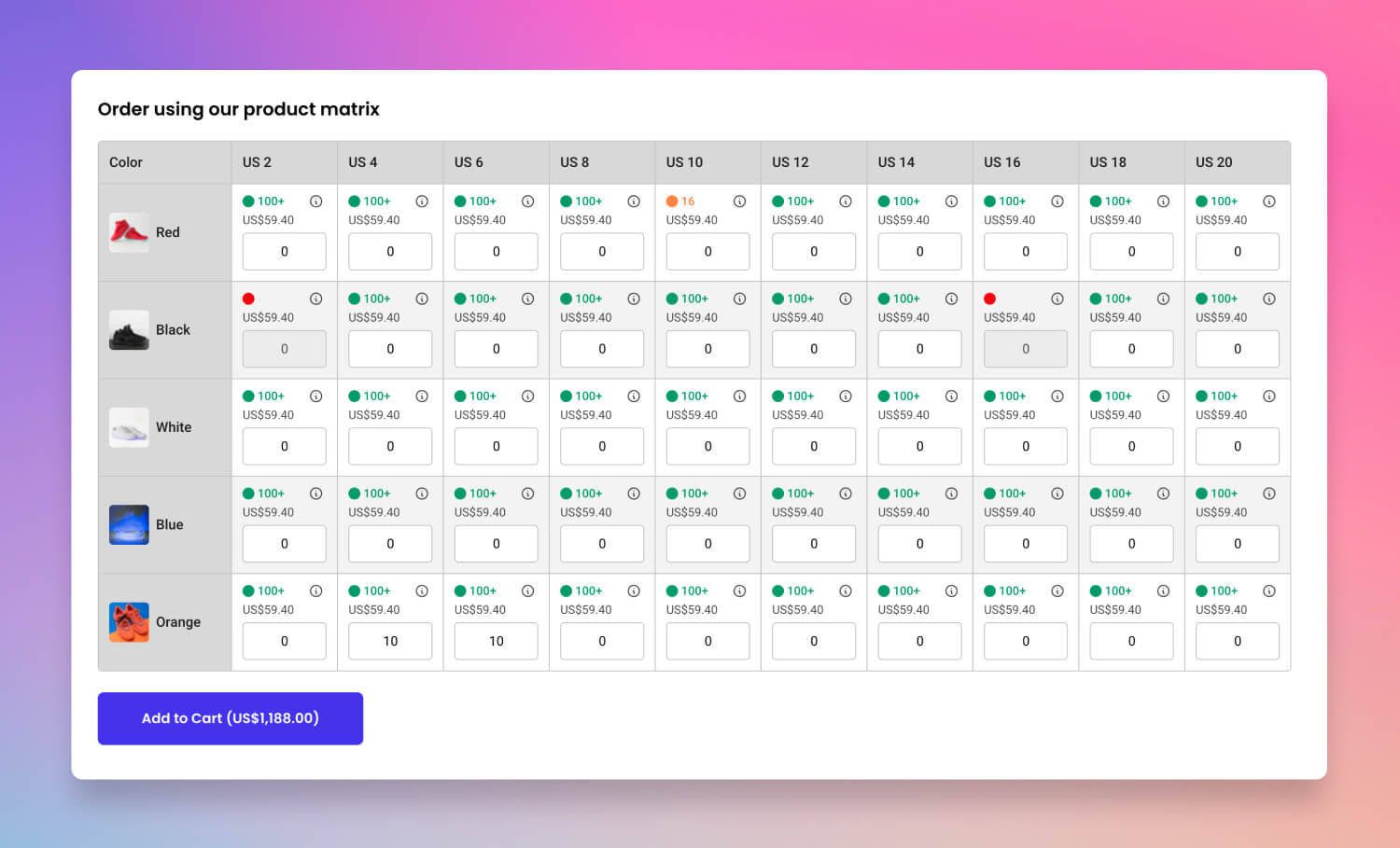Click the price US$59.40 for Black US 16

[1010, 318]
